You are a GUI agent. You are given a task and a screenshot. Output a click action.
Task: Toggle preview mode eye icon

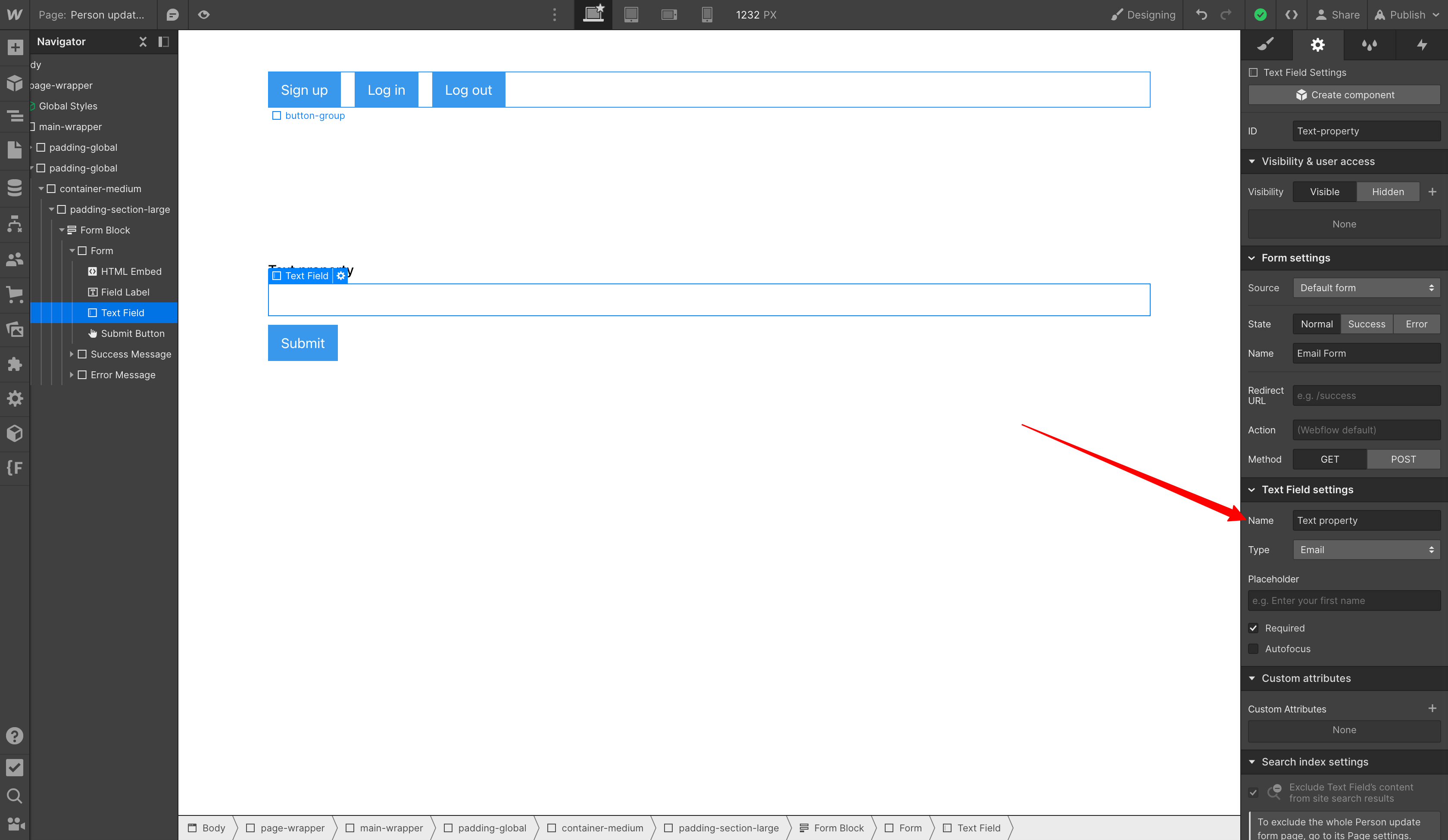(x=203, y=15)
